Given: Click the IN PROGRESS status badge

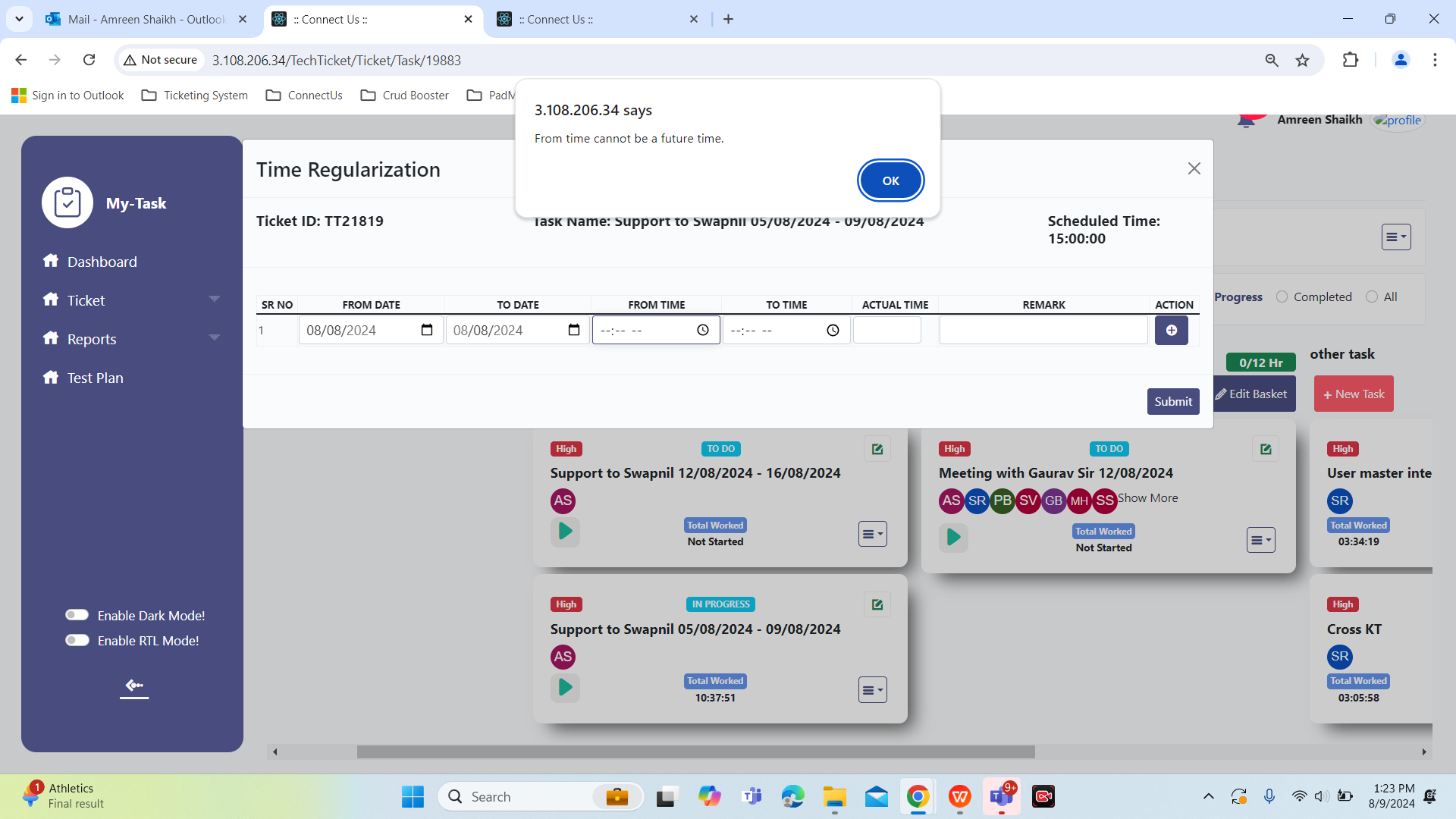Looking at the screenshot, I should (x=720, y=604).
